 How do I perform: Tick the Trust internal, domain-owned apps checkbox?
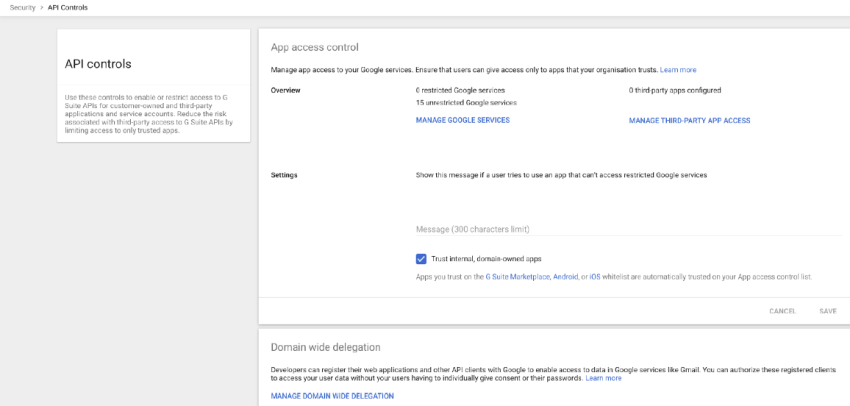tap(421, 258)
